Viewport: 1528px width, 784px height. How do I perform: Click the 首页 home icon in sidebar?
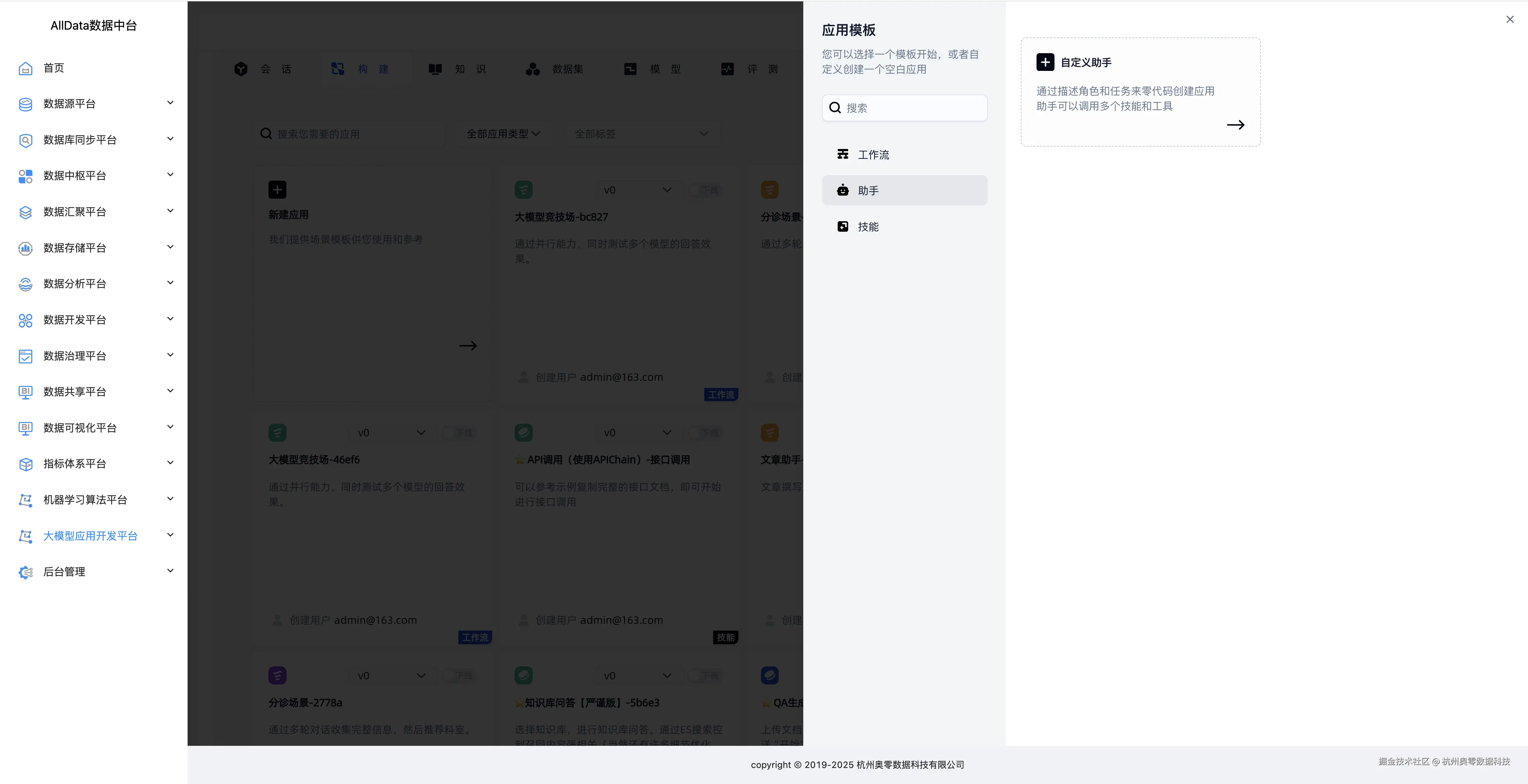(x=26, y=68)
